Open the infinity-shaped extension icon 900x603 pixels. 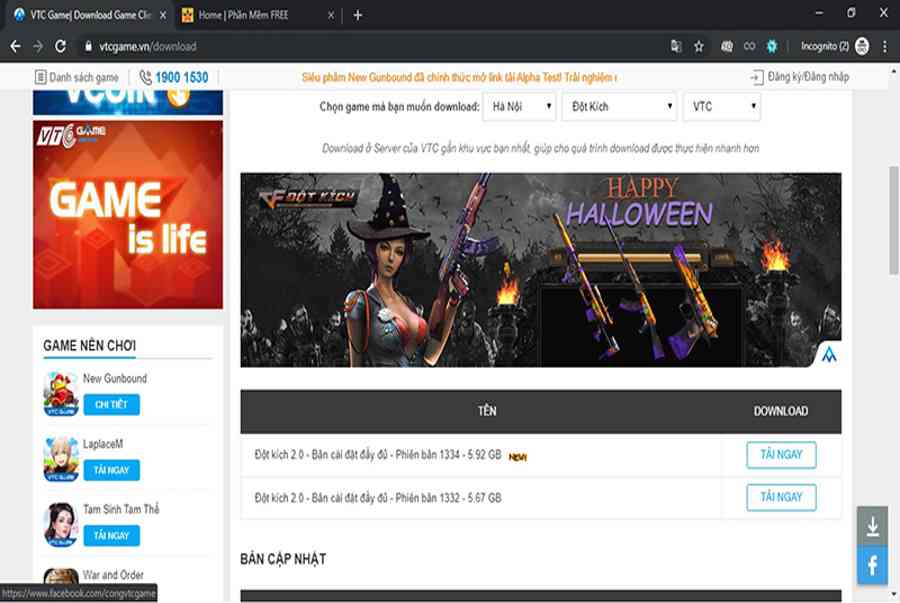[749, 46]
